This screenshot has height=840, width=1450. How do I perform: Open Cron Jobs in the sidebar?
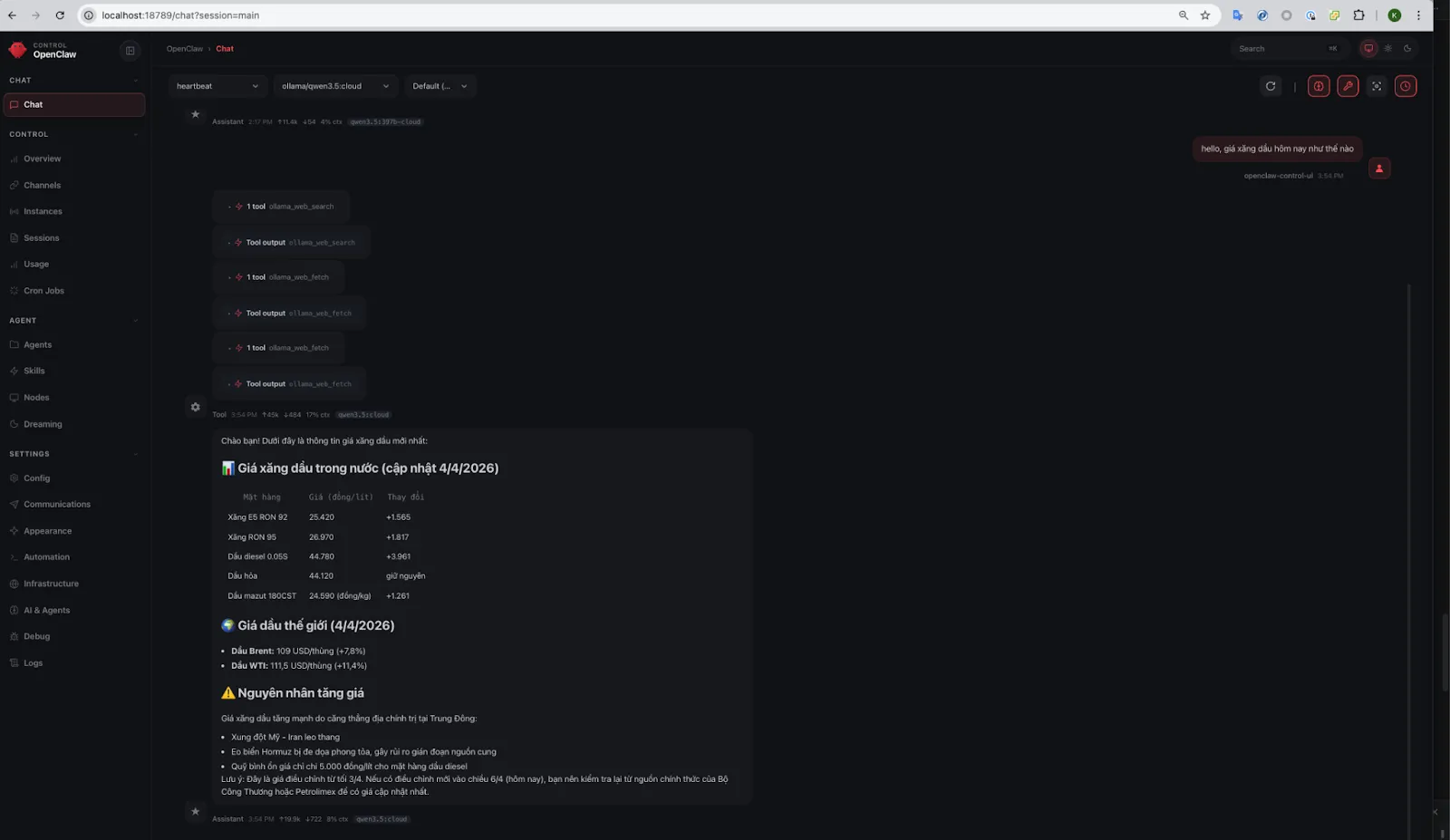(43, 291)
